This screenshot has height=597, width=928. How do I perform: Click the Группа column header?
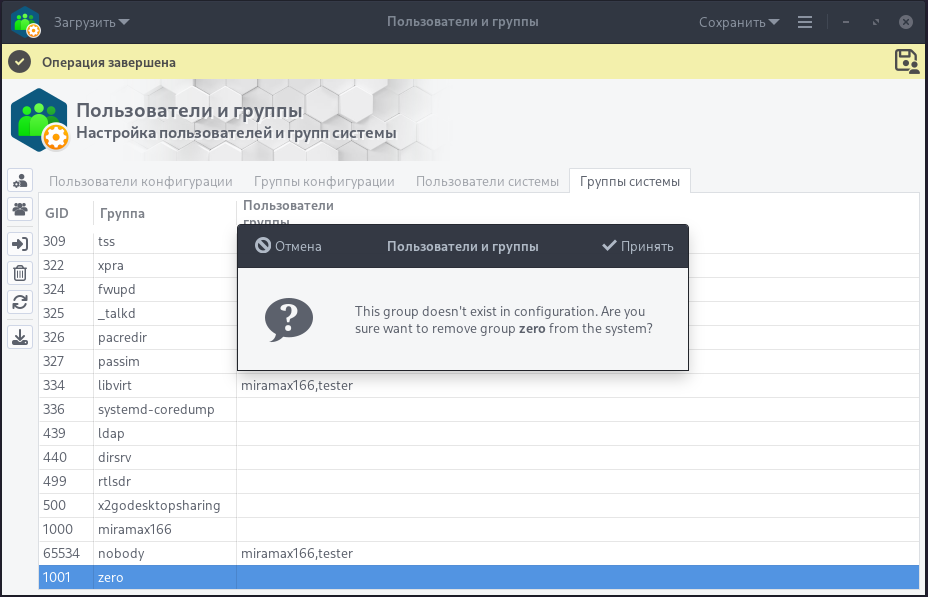coord(122,213)
